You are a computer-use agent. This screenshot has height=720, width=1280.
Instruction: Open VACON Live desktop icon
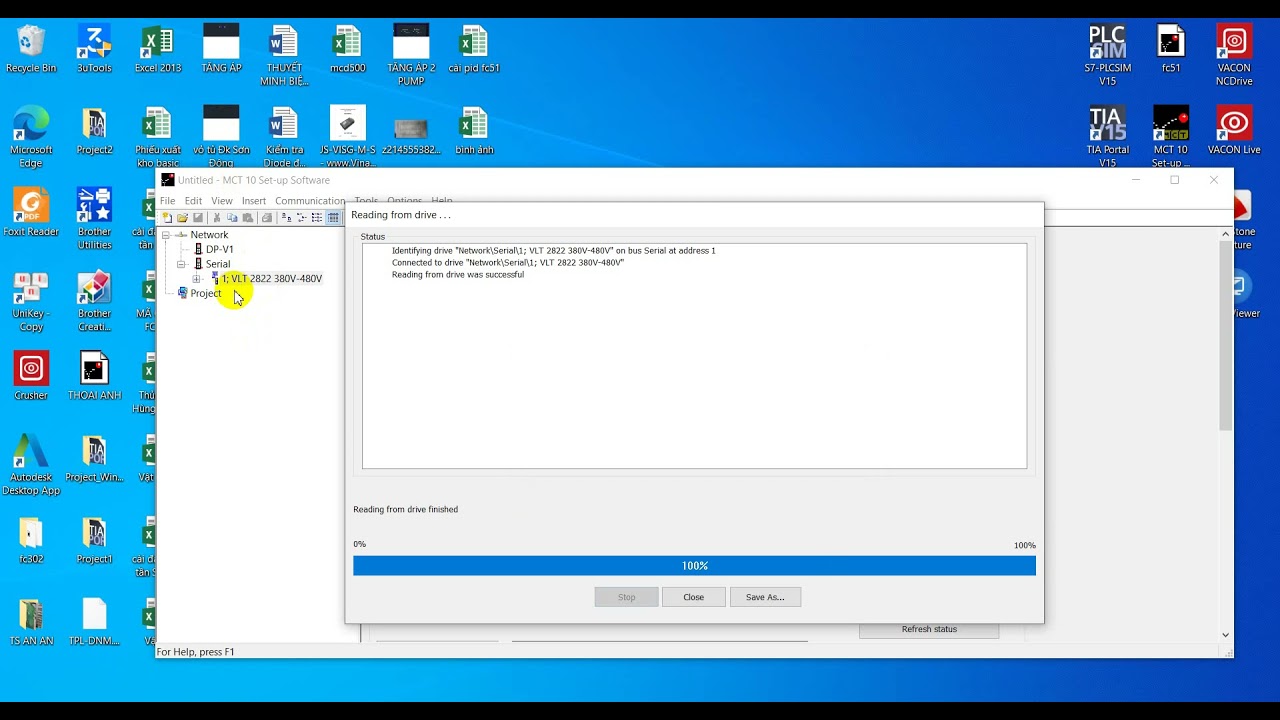click(x=1234, y=131)
